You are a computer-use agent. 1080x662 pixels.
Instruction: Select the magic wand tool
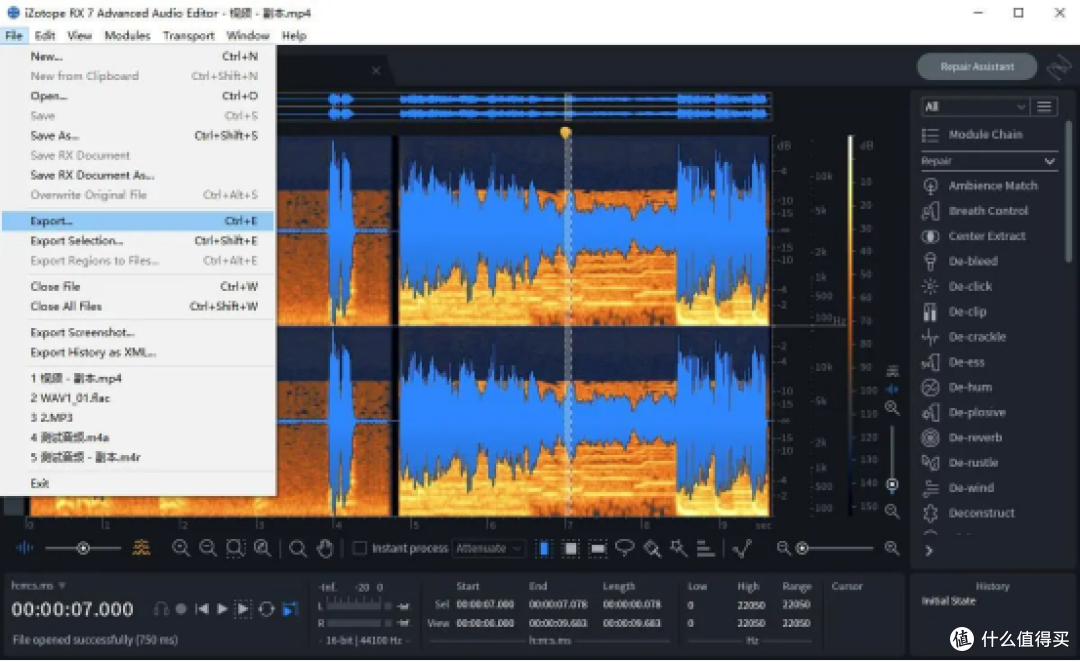click(x=678, y=548)
